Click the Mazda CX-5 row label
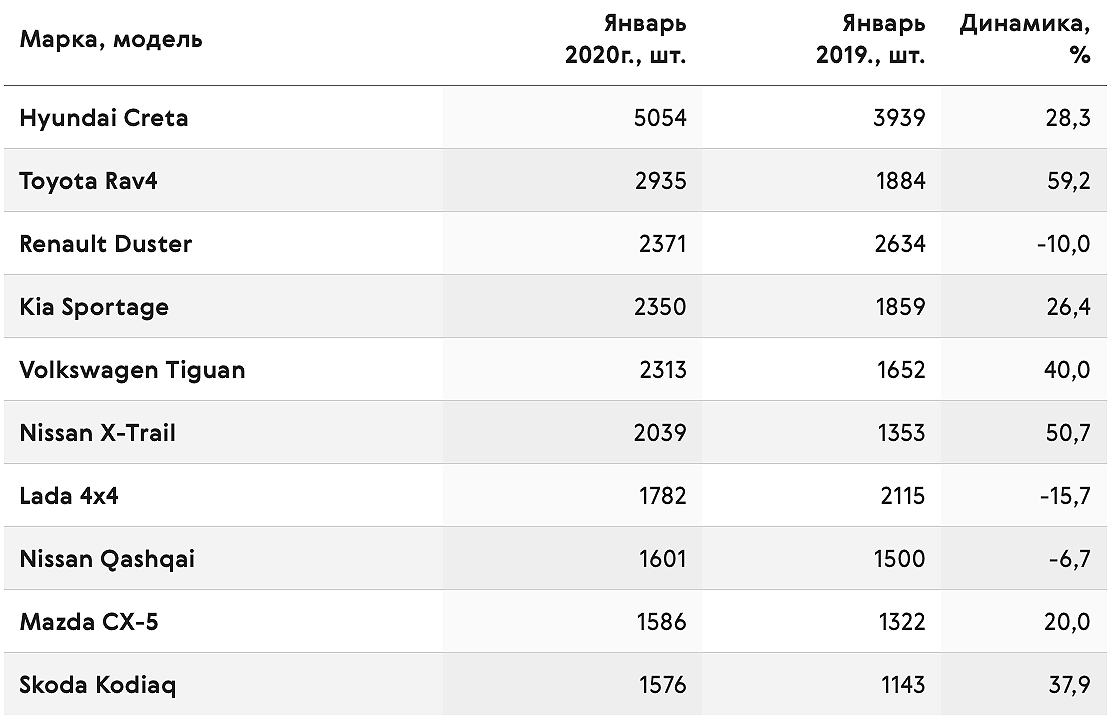Viewport: 1112px width, 721px height. [x=89, y=622]
